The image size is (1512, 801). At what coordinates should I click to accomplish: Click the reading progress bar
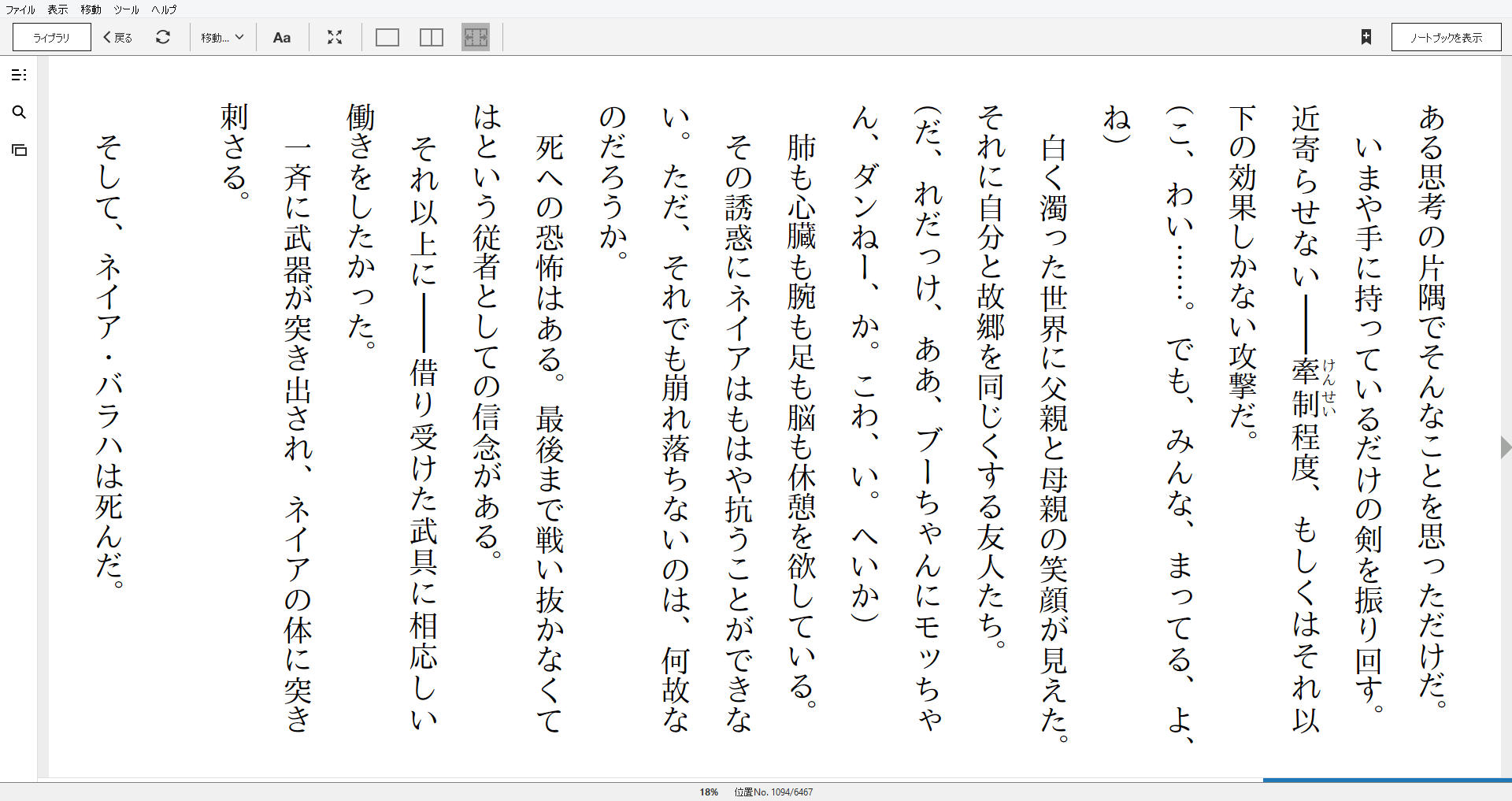[774, 780]
